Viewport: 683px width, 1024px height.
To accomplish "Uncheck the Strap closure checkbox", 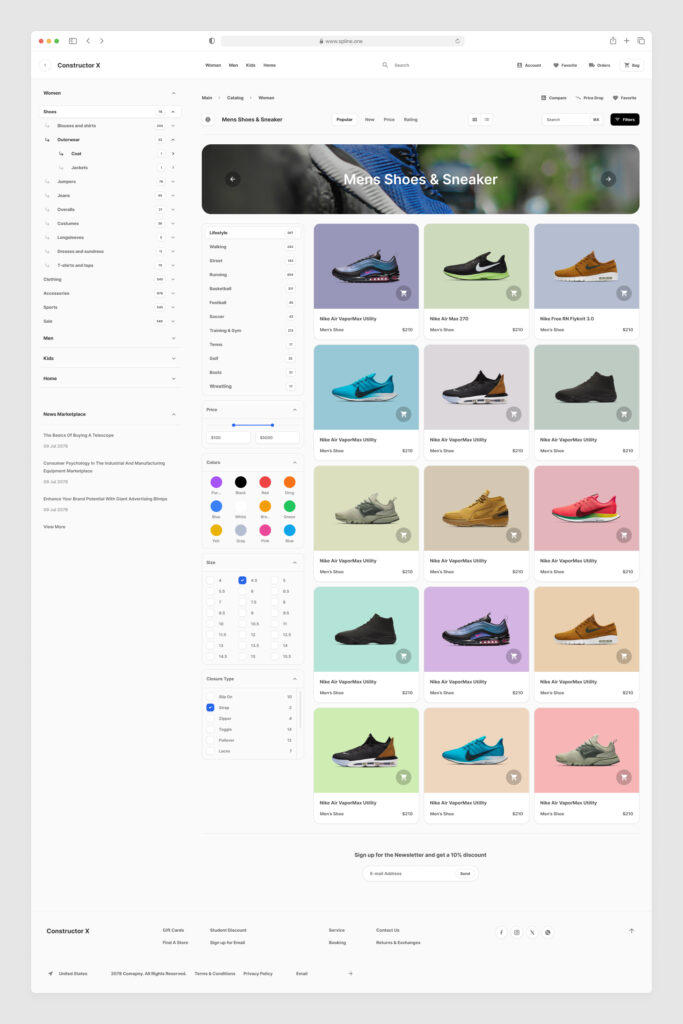I will tap(210, 707).
